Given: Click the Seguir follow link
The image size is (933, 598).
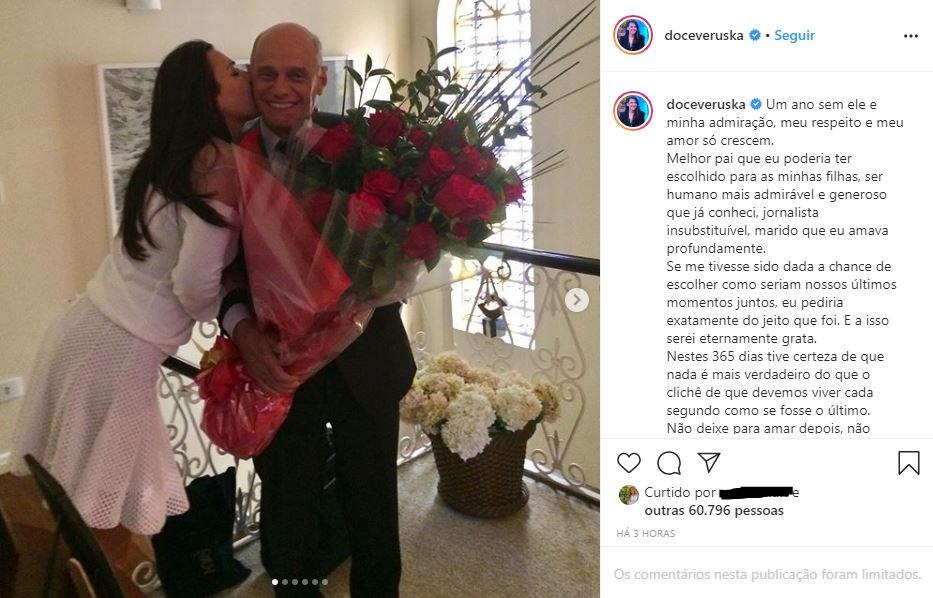Looking at the screenshot, I should 794,36.
